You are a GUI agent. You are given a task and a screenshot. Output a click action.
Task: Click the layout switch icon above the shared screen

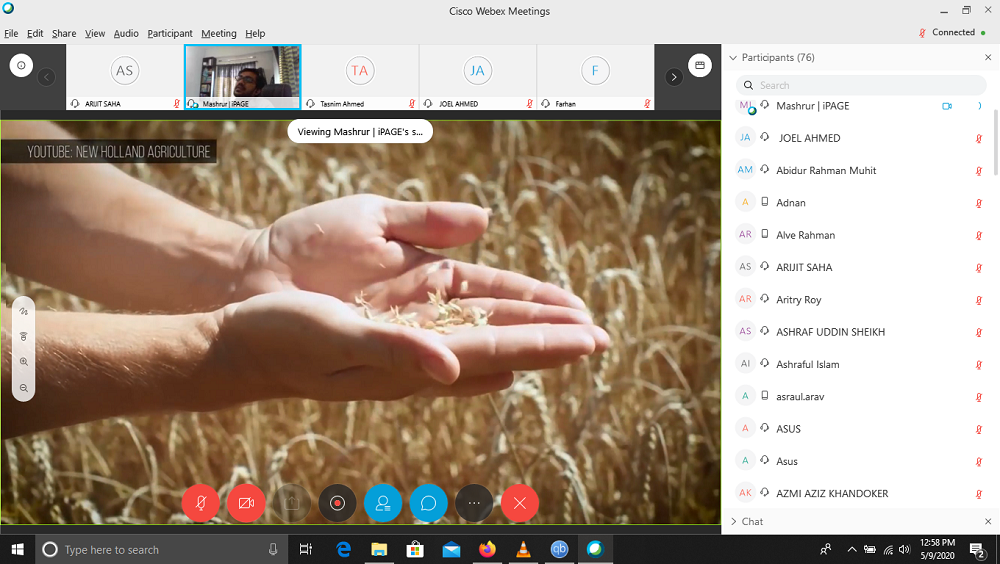click(x=700, y=66)
